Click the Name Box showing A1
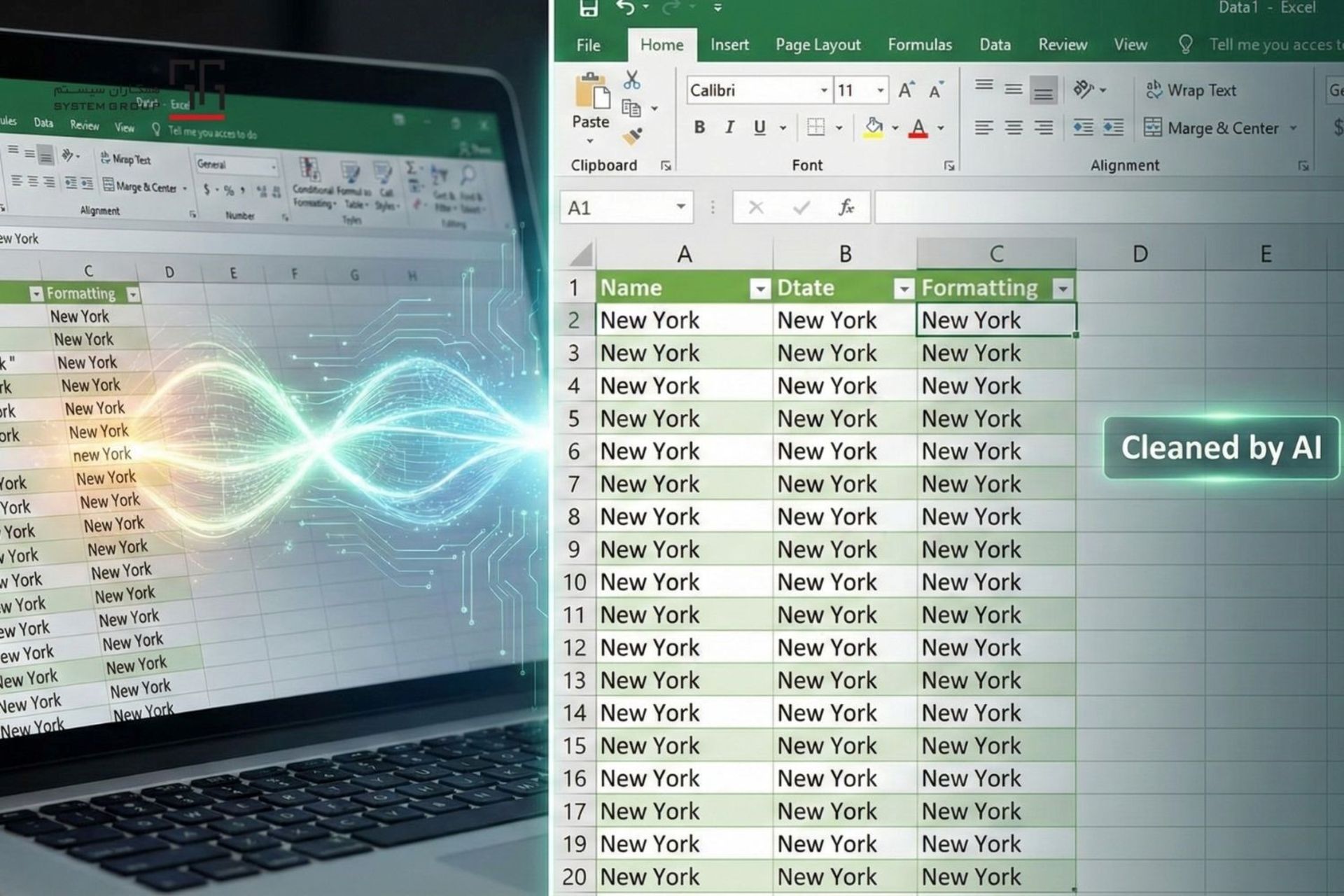1344x896 pixels. (x=616, y=208)
